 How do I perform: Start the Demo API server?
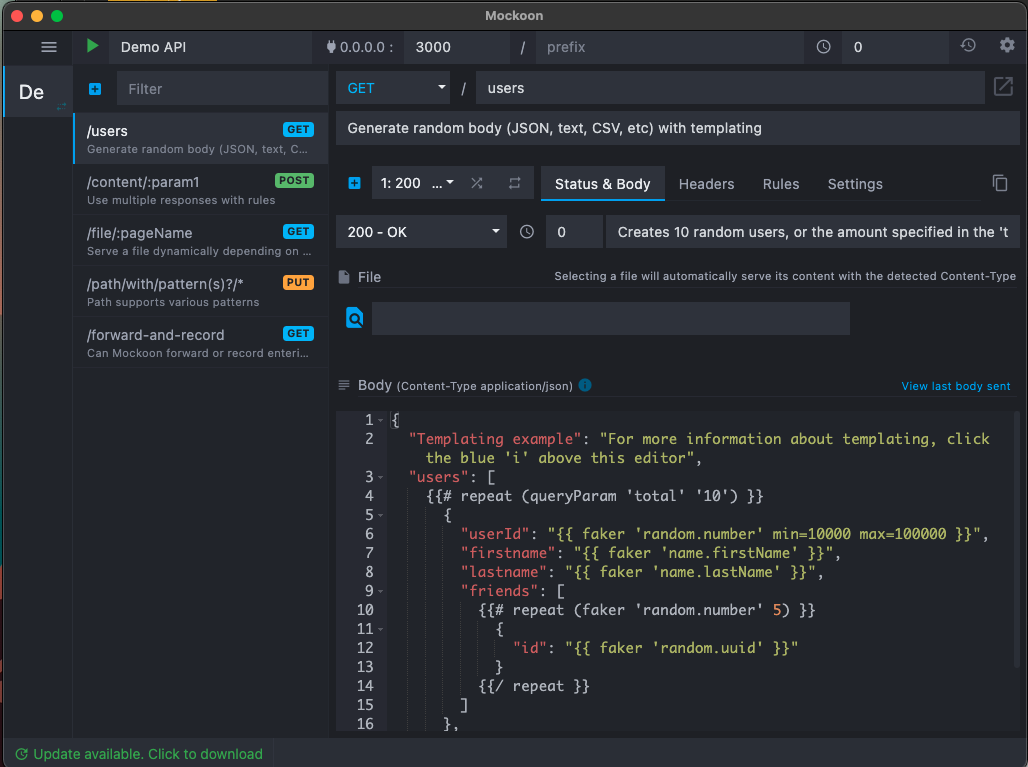point(92,46)
